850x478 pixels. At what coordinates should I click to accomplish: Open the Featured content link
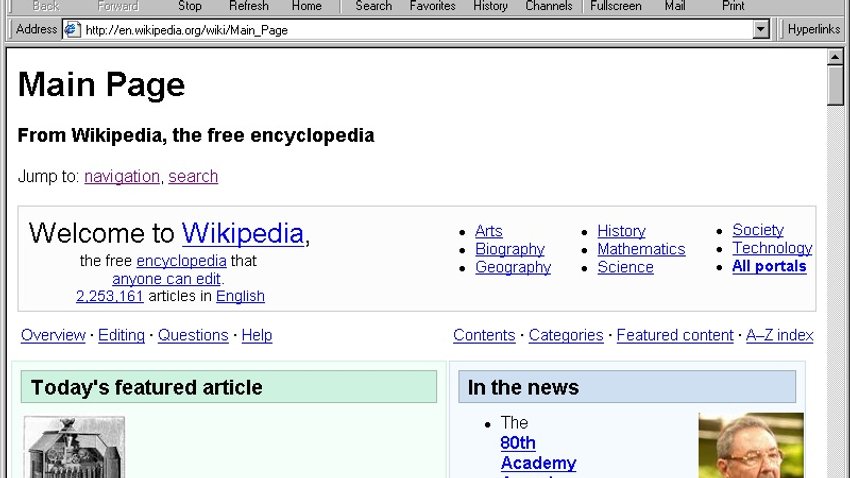[x=675, y=335]
